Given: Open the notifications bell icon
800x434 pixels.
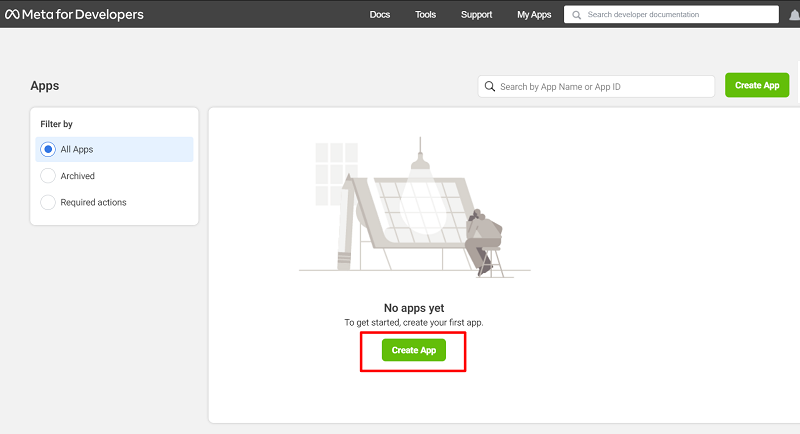Looking at the screenshot, I should [795, 15].
